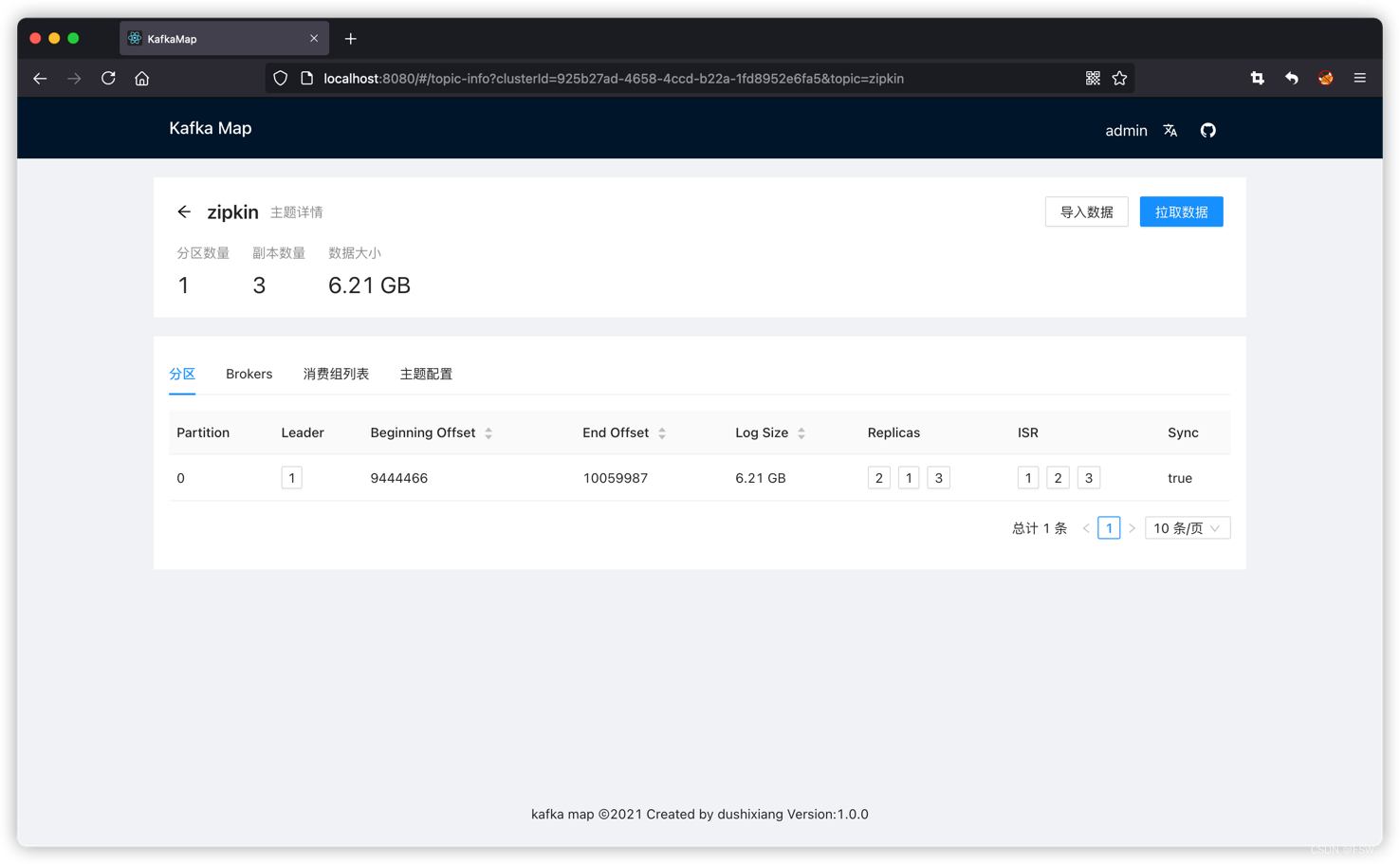Select the KafkaMap browser tab
The image size is (1400, 864).
point(224,39)
